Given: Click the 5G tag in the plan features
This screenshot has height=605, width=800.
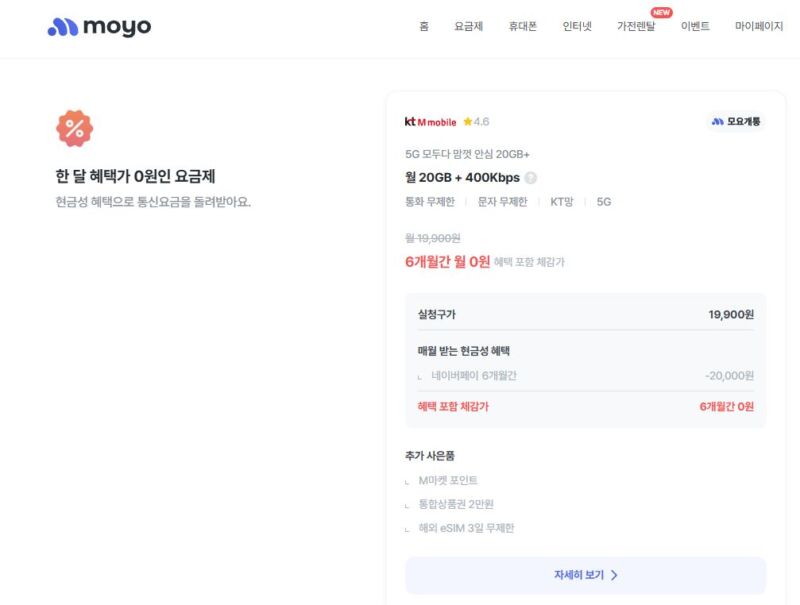Looking at the screenshot, I should click(604, 202).
